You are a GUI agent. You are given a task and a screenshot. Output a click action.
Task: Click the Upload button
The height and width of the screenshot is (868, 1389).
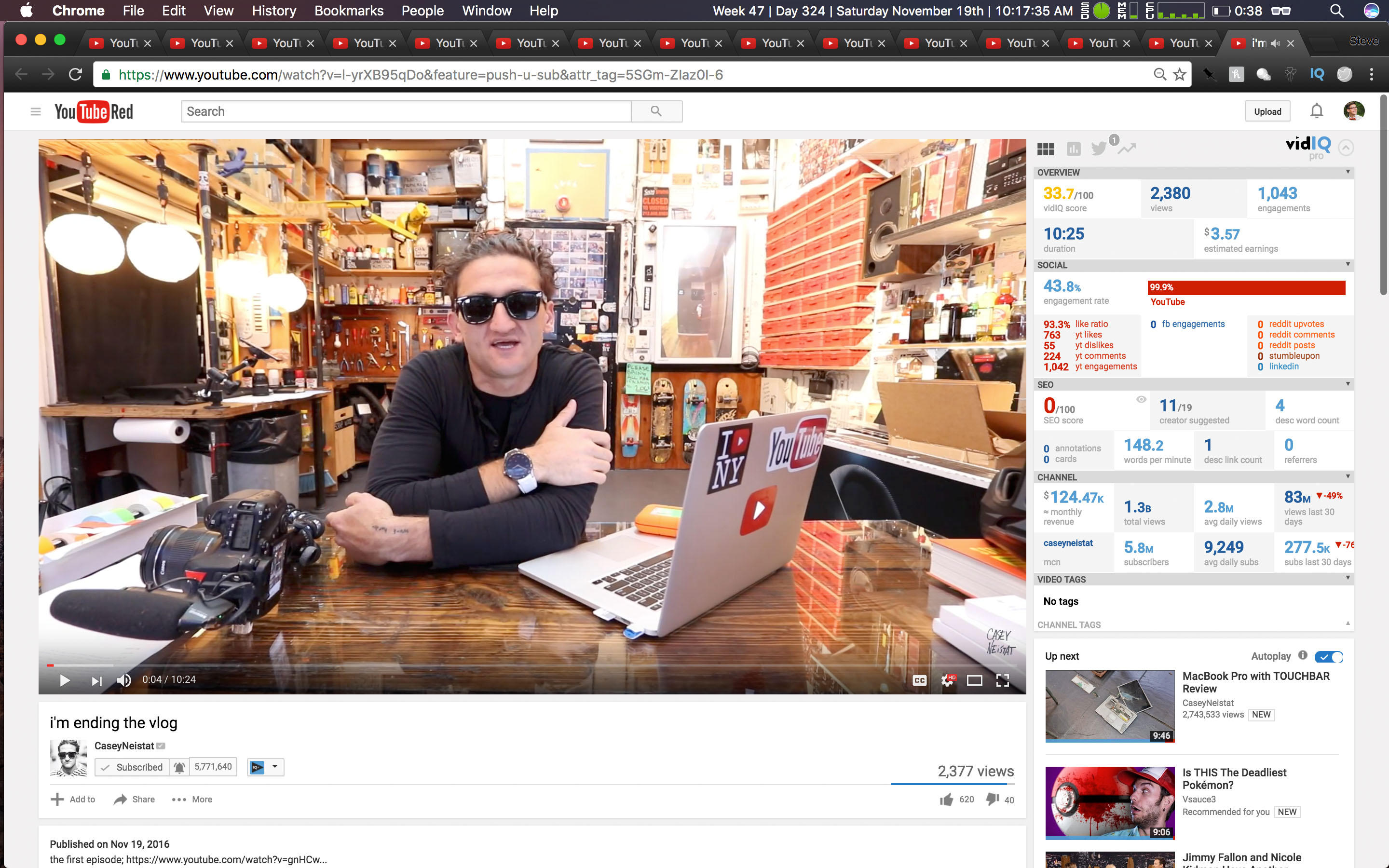pos(1267,111)
